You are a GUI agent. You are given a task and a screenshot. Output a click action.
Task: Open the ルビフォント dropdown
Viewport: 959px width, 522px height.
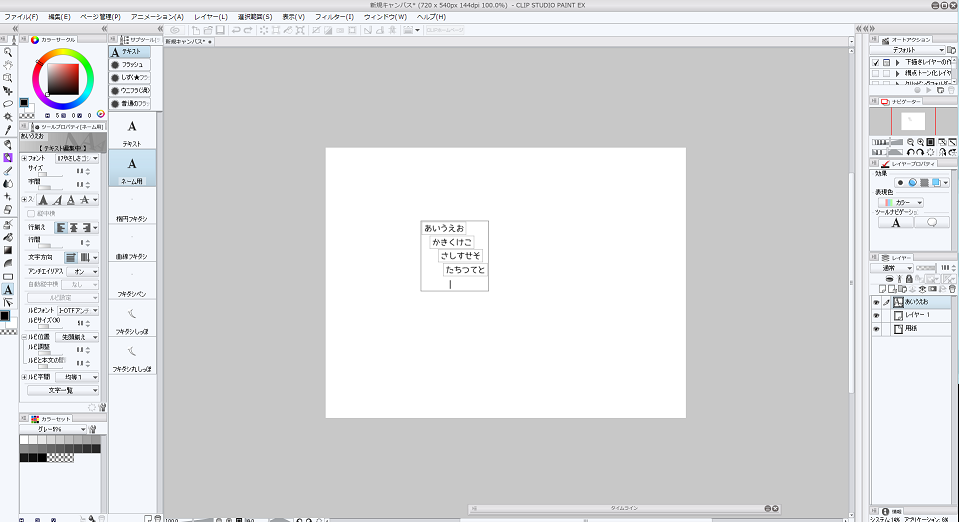pyautogui.click(x=78, y=310)
